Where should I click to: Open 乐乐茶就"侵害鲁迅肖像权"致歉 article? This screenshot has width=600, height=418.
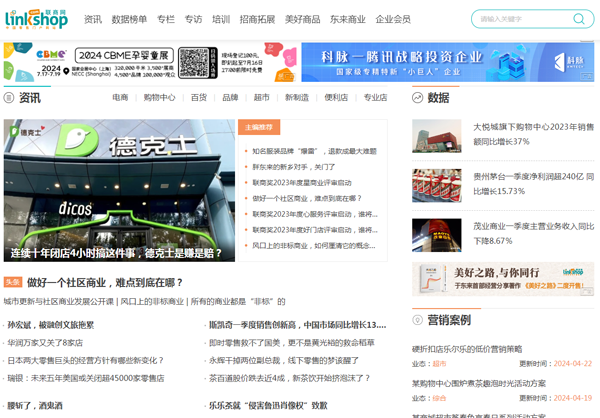pyautogui.click(x=268, y=405)
